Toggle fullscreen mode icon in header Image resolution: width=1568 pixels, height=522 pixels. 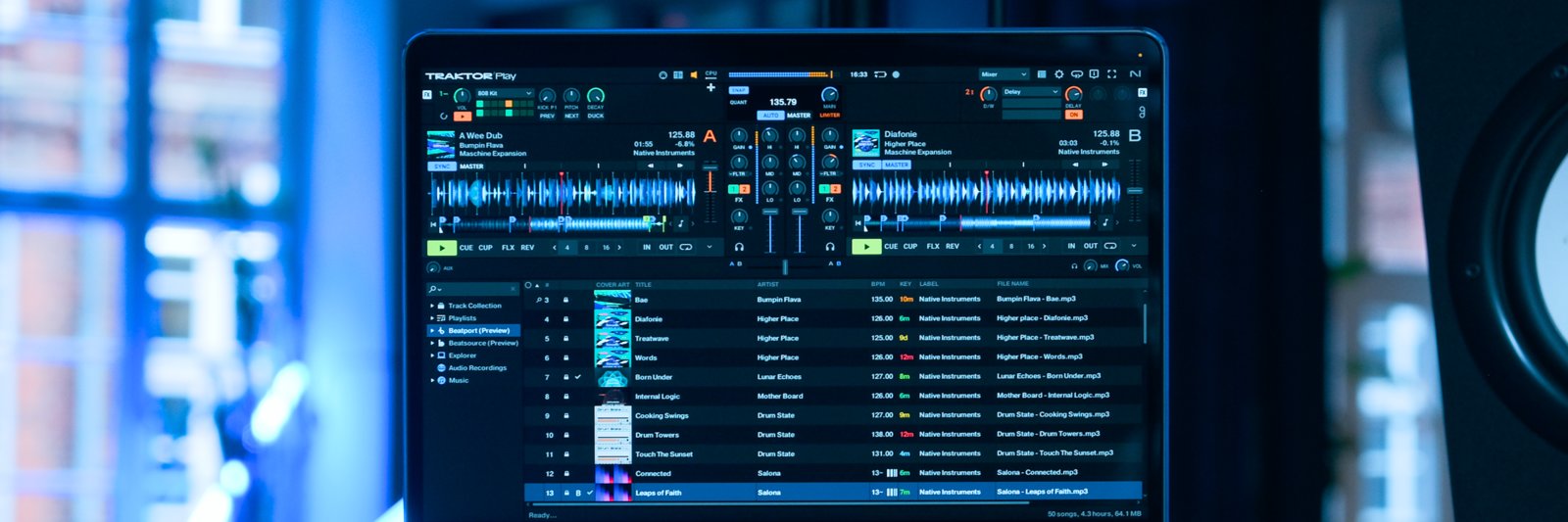1111,74
